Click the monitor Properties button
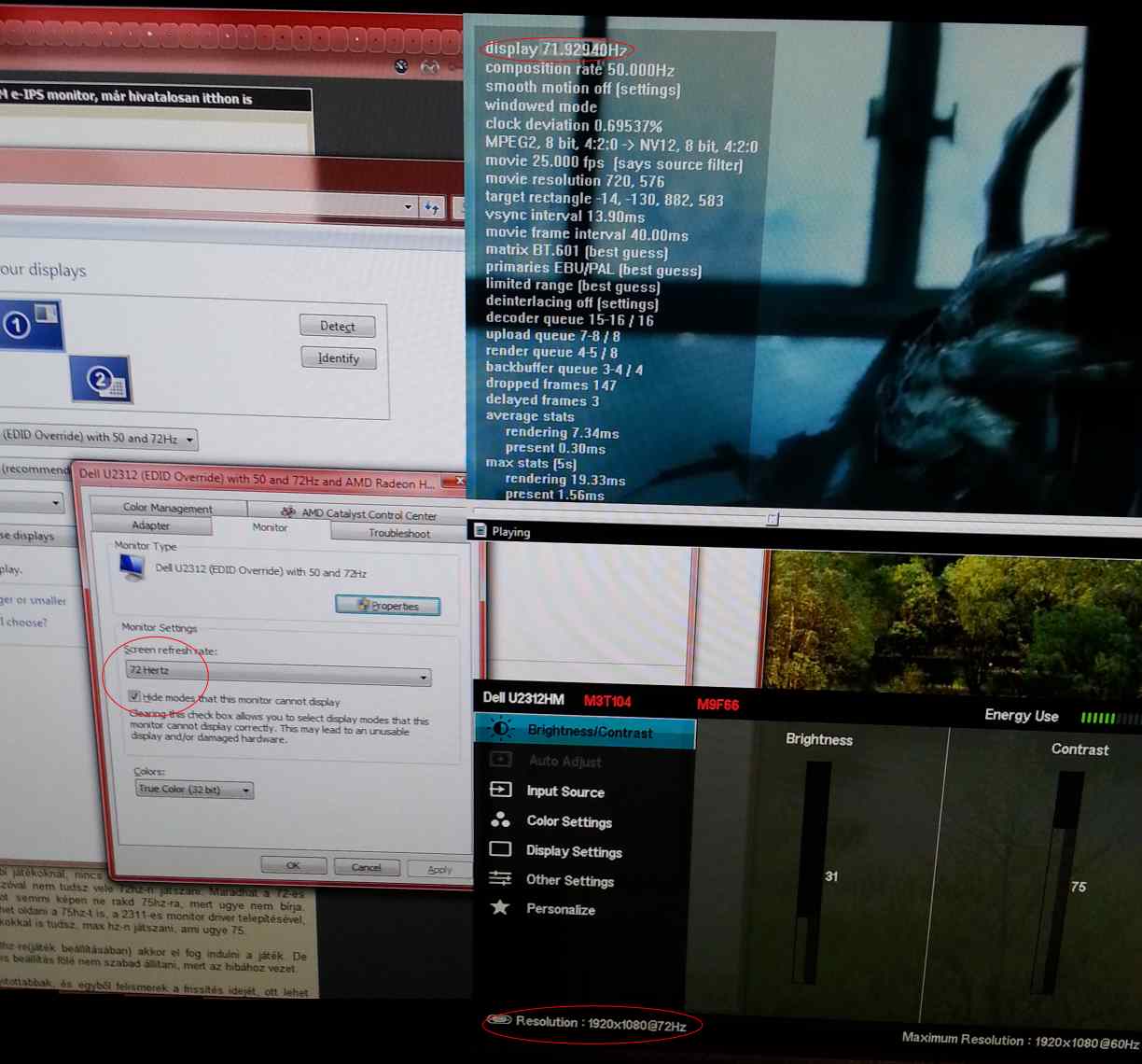 click(x=388, y=606)
